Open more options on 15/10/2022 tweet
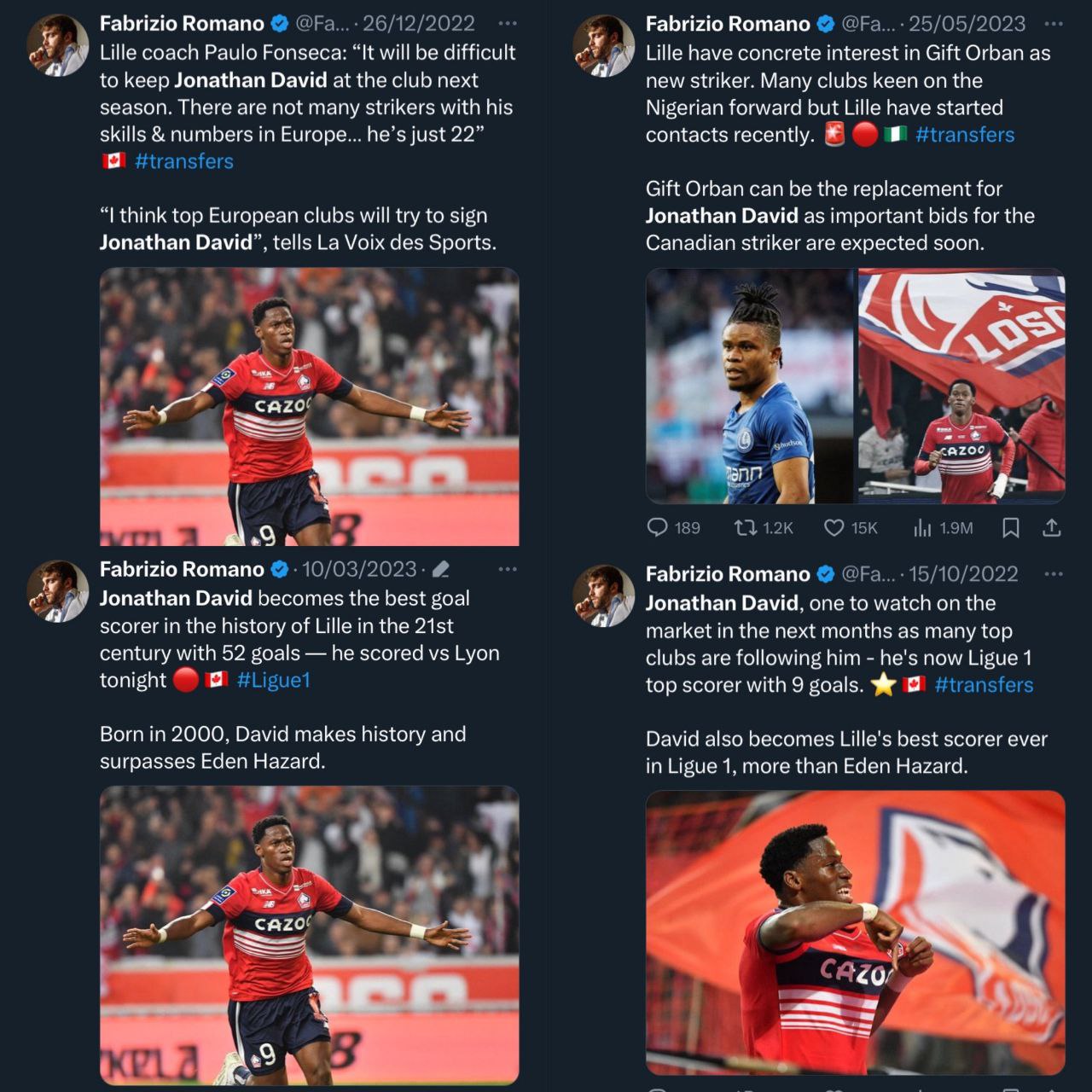This screenshot has height=1092, width=1092. pos(1054,573)
